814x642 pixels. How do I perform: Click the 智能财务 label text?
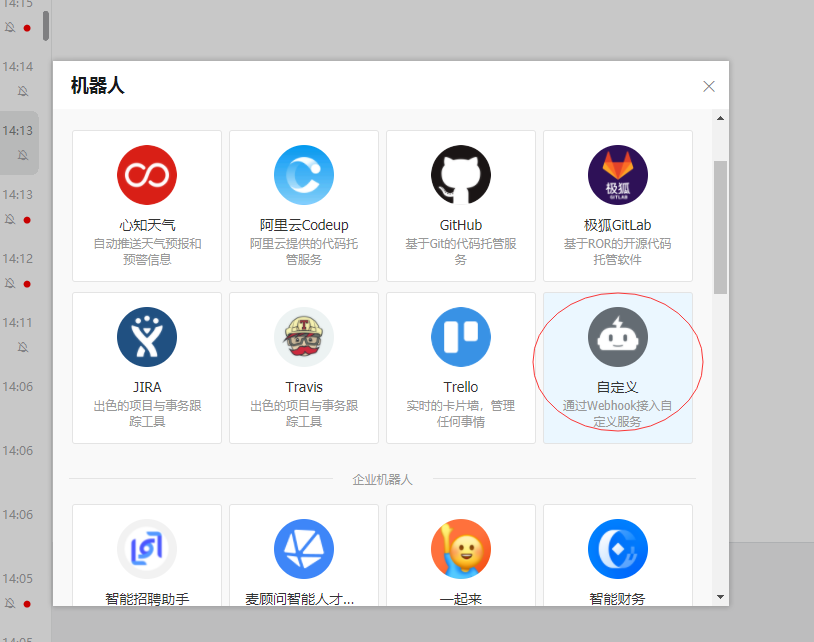(x=618, y=599)
